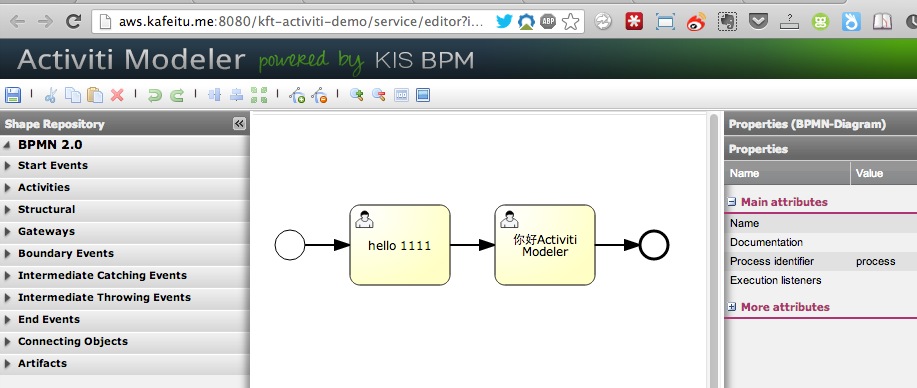The image size is (917, 388).
Task: Select sequence flow between the two tasks
Action: pos(473,245)
